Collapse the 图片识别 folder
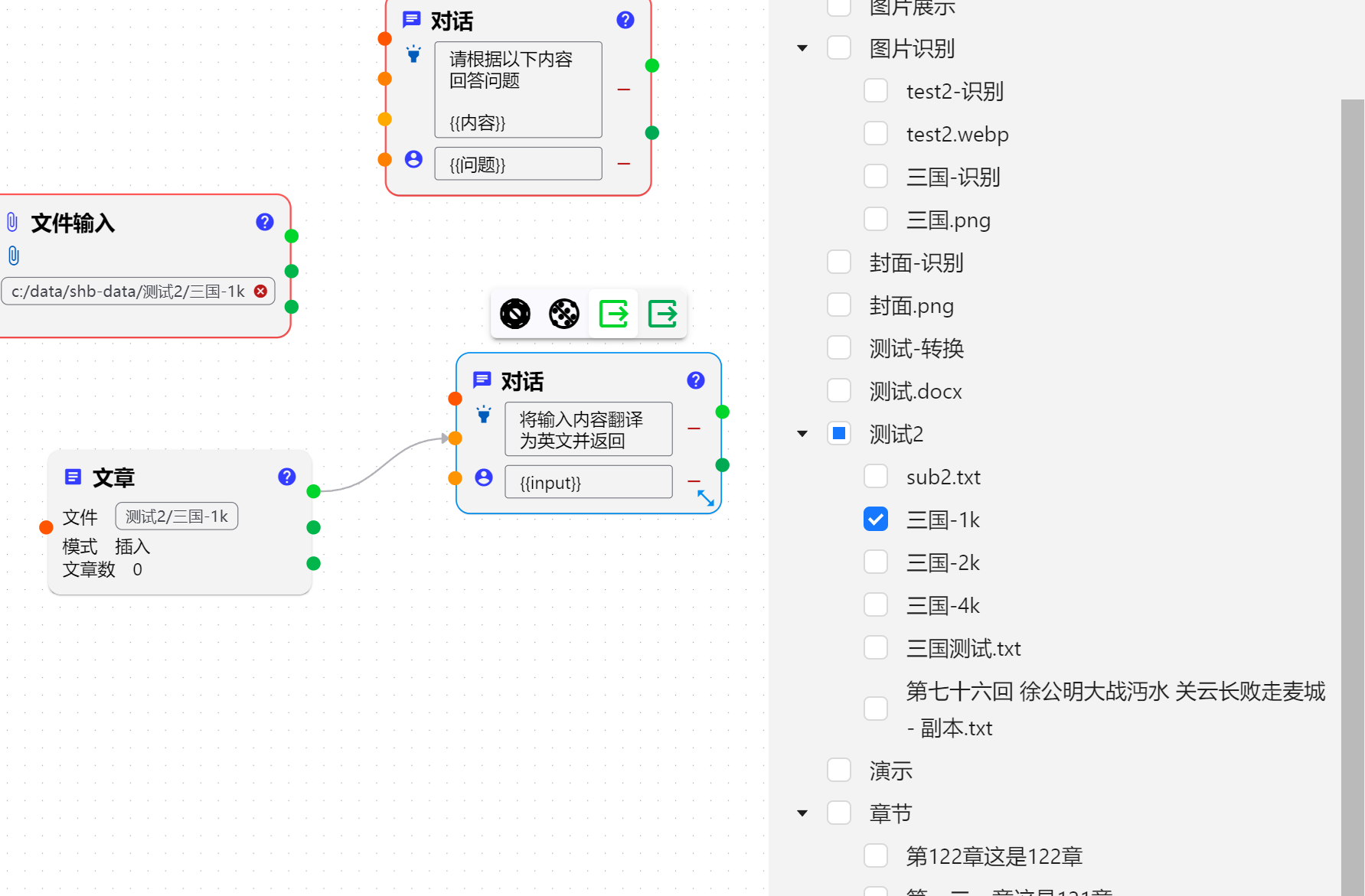This screenshot has height=896, width=1365. click(802, 48)
